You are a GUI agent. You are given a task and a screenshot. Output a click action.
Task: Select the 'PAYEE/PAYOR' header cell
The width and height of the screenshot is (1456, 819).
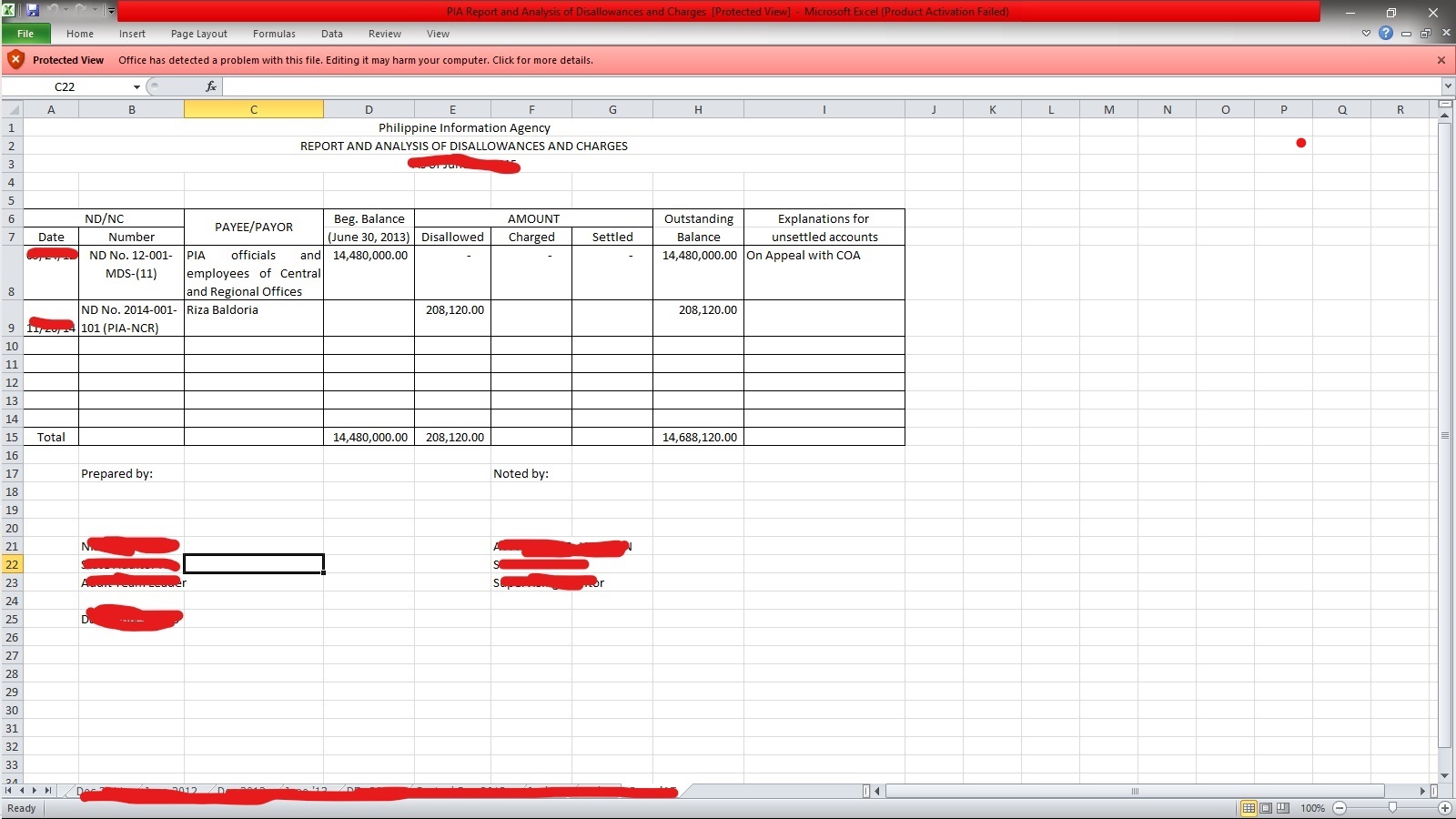click(x=254, y=227)
